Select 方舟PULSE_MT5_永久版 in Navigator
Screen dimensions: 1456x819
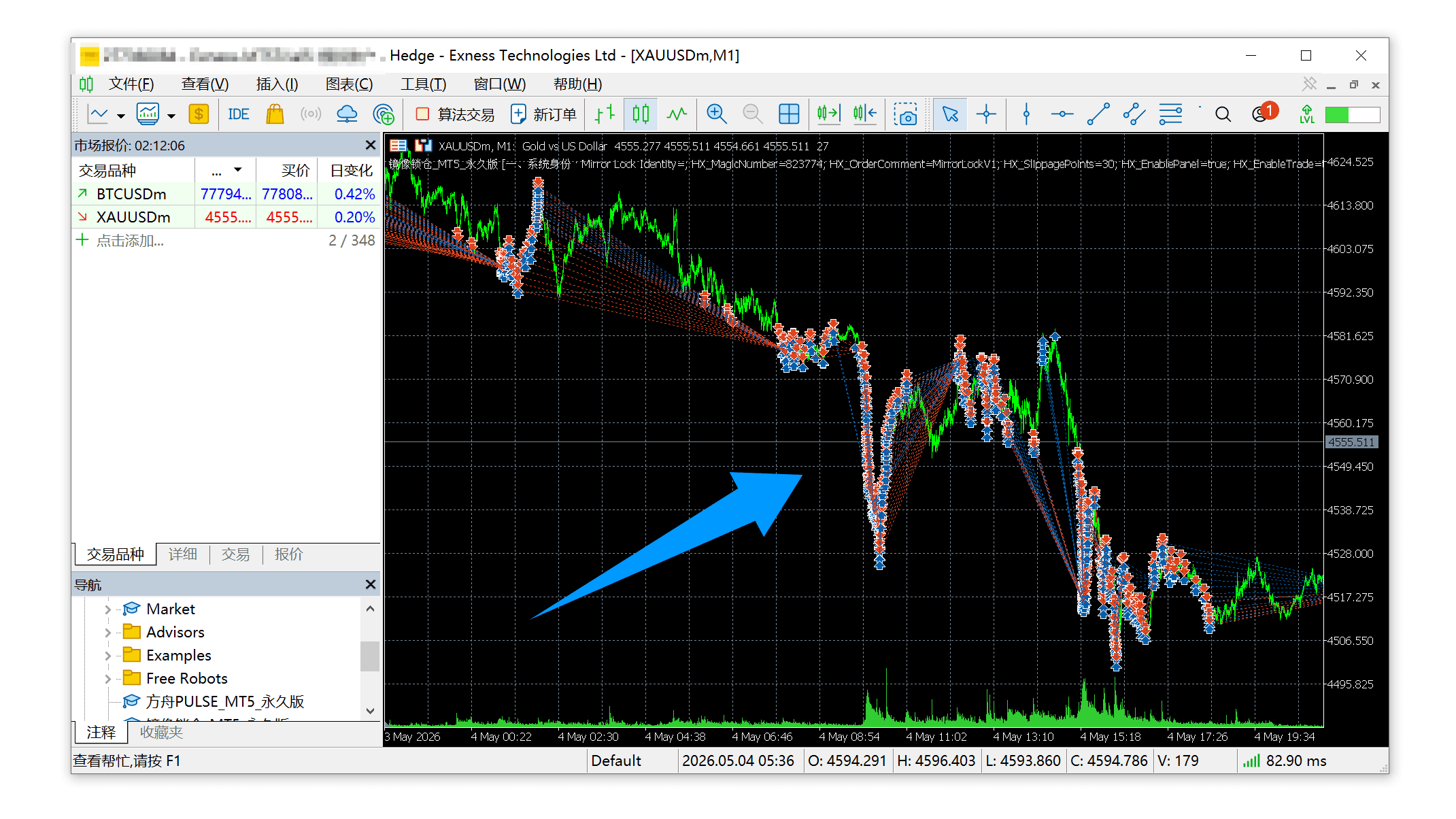click(224, 701)
